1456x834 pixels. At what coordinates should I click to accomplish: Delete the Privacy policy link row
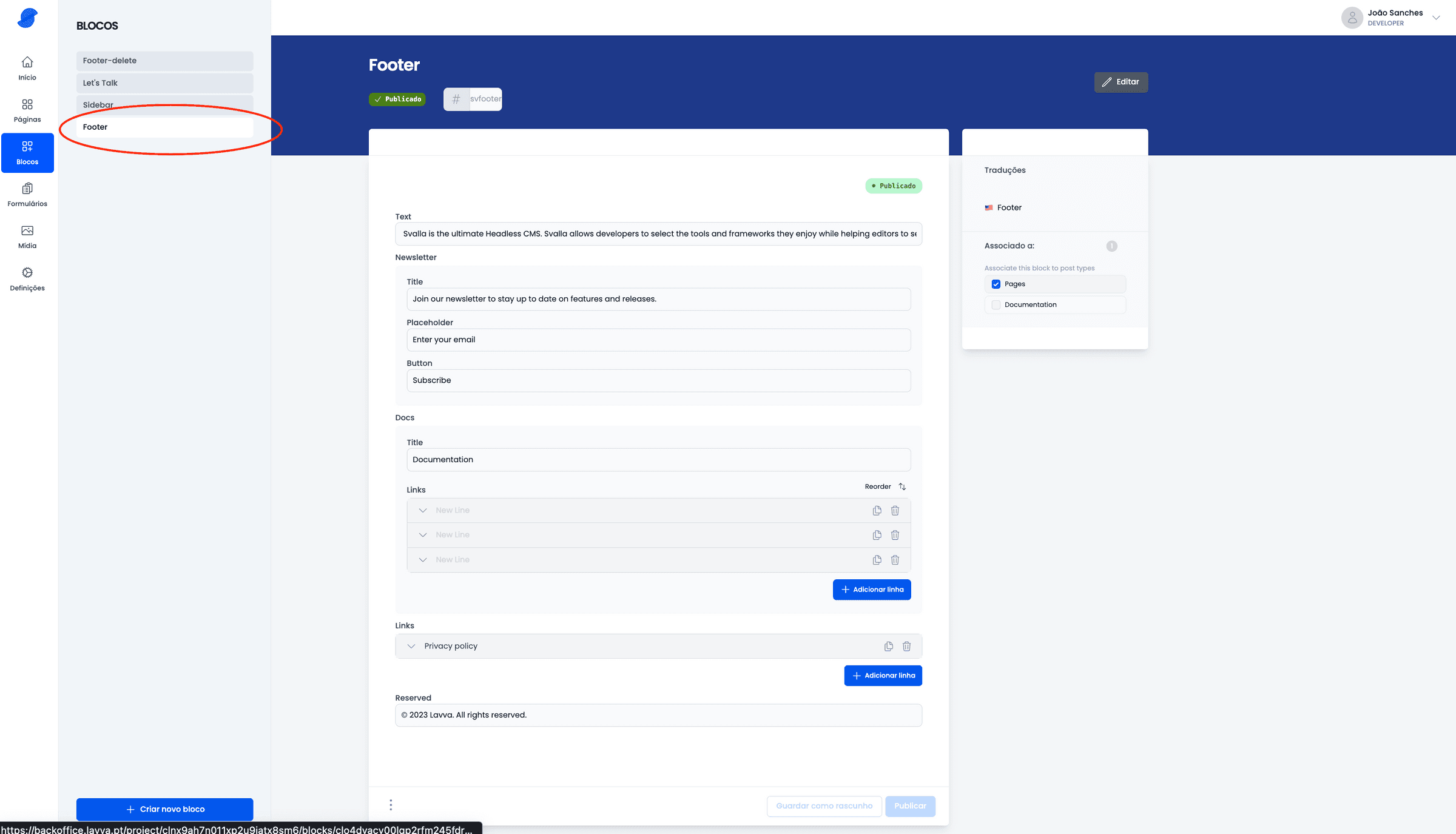[906, 646]
